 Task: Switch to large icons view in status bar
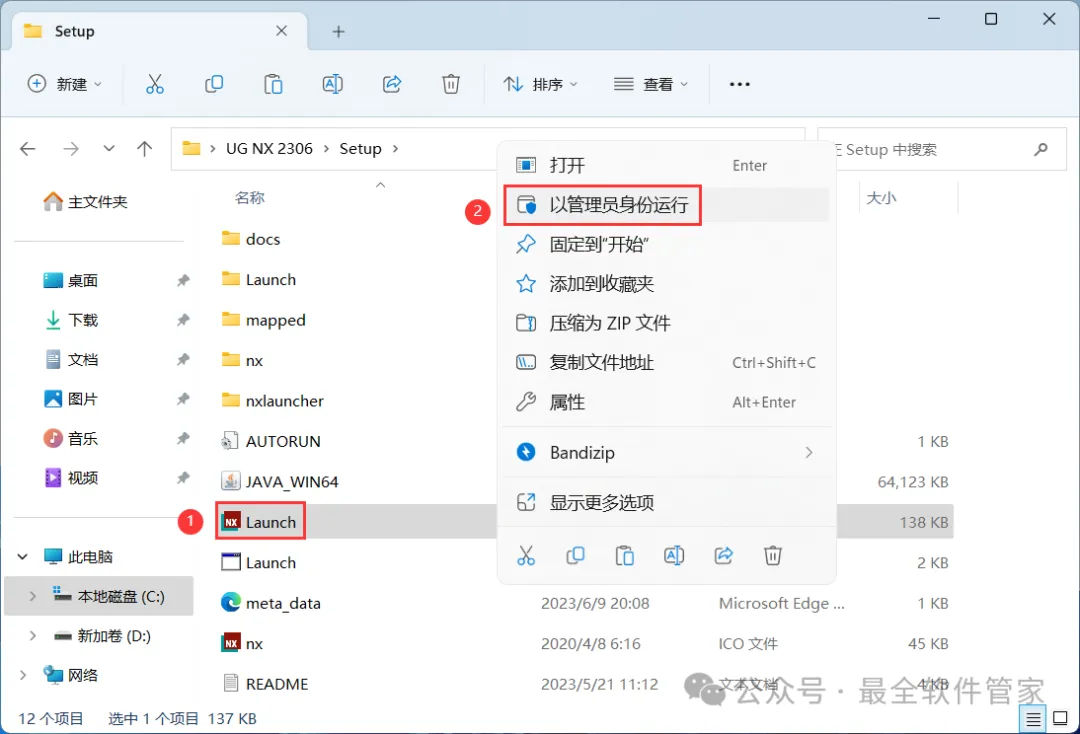pyautogui.click(x=1061, y=720)
